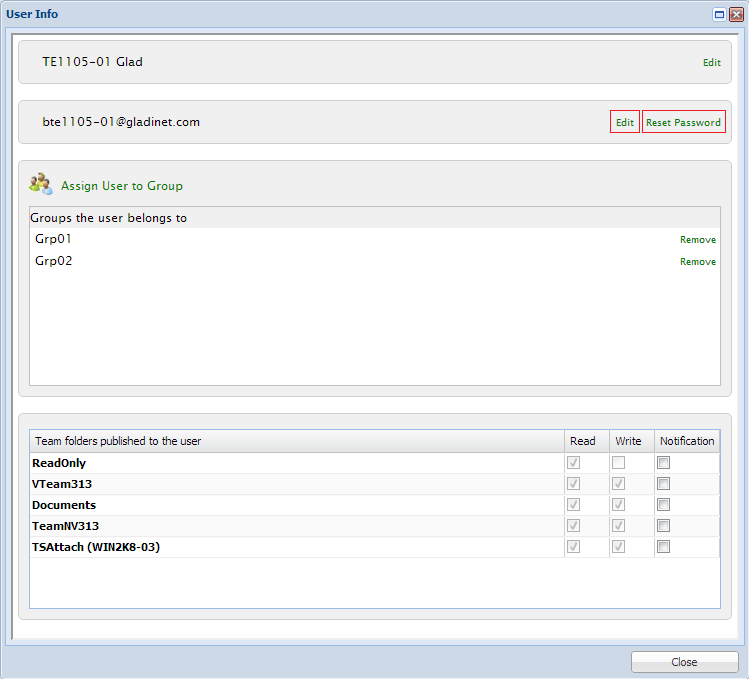This screenshot has width=749, height=679.
Task: Click the Notification column header
Action: point(687,441)
